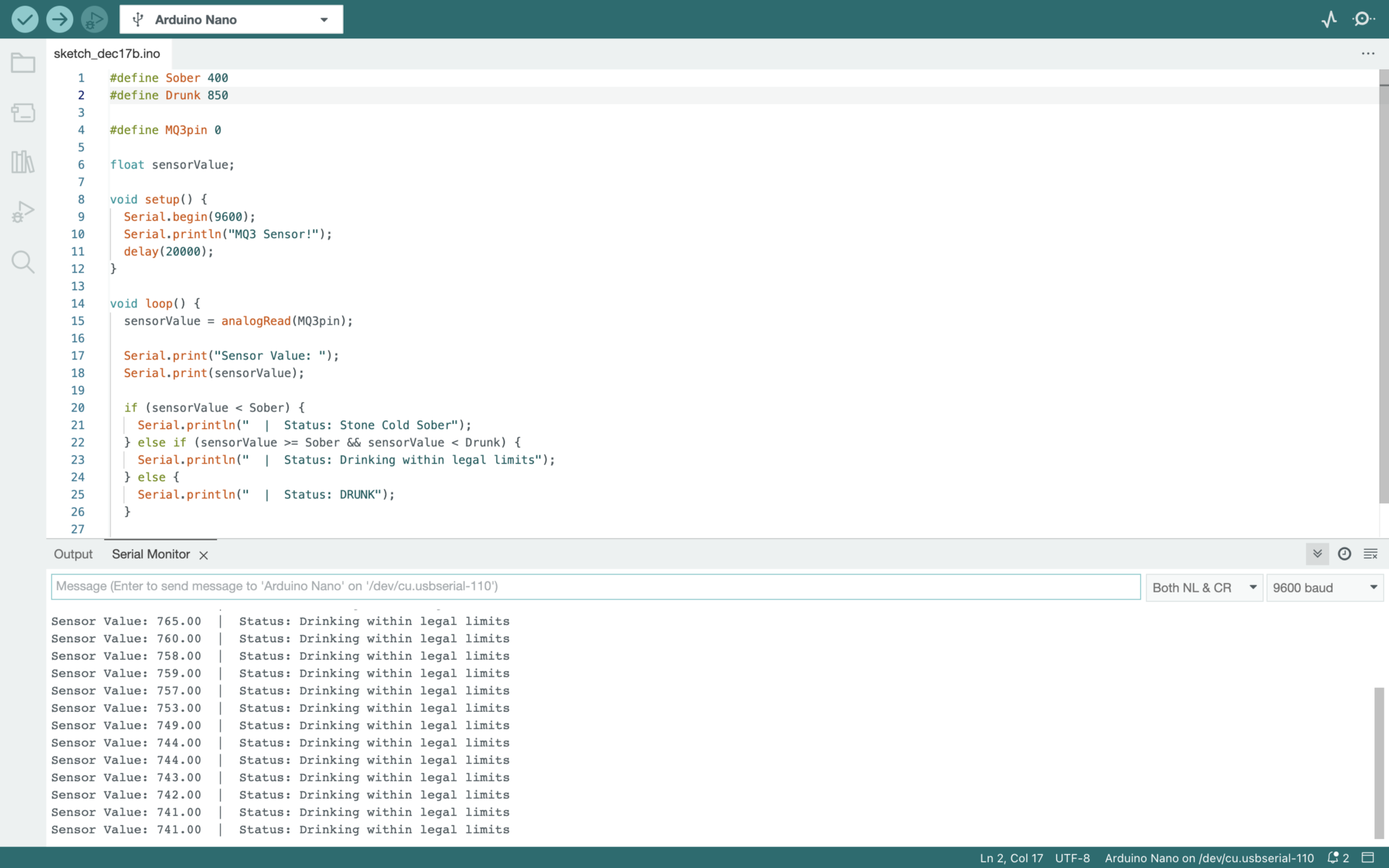Open the Search panel in the sidebar
Image resolution: width=1389 pixels, height=868 pixels.
23,262
